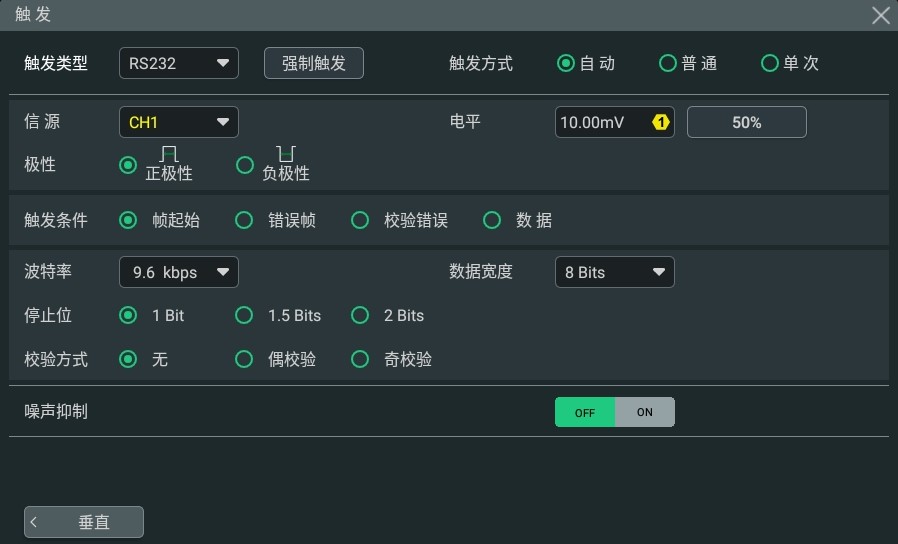Turn noise rejection ON
Screen dimensions: 898x544
(x=645, y=412)
